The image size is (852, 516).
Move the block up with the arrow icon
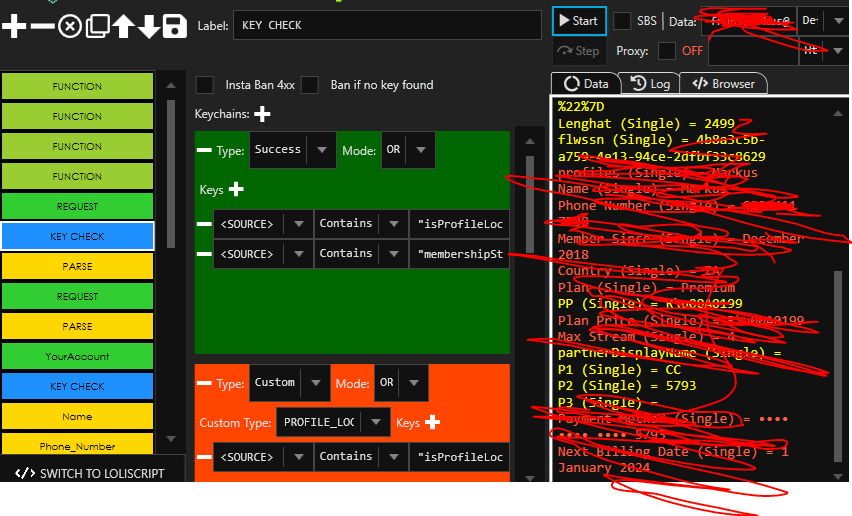coord(123,26)
